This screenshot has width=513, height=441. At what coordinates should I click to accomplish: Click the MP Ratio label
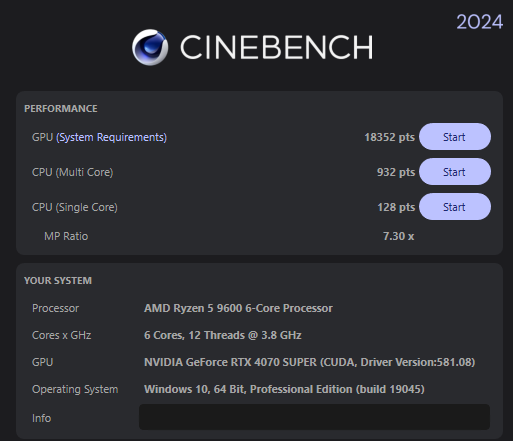[66, 236]
